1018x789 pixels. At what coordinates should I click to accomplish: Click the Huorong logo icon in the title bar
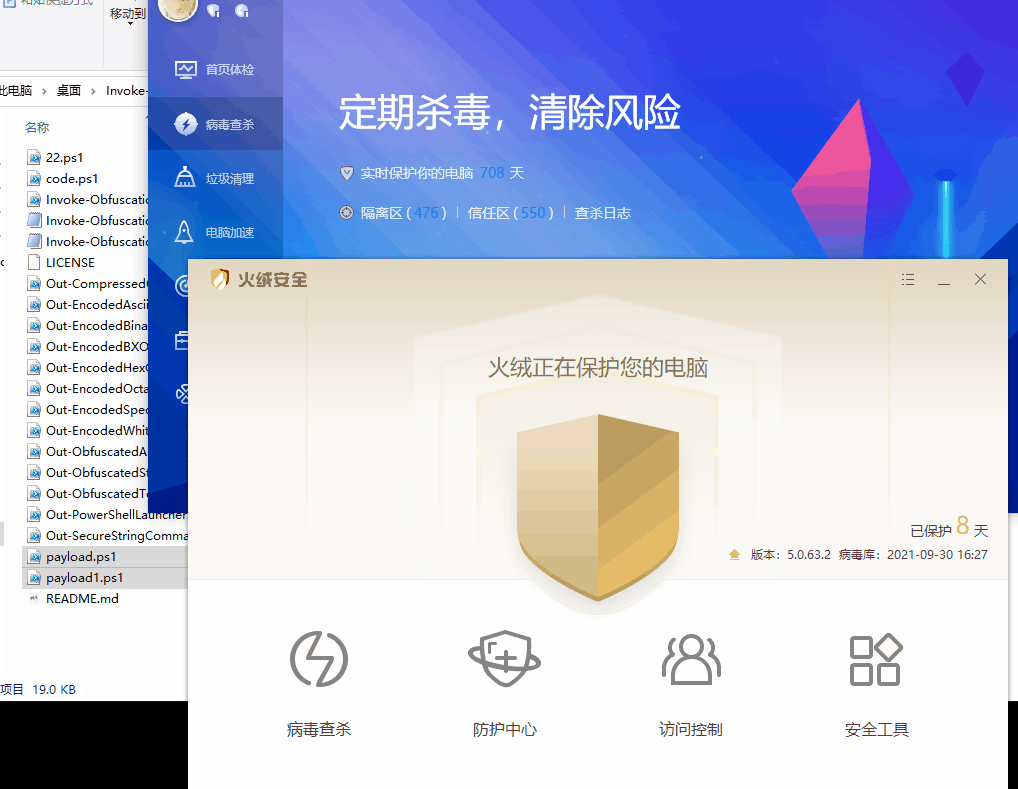pos(220,279)
